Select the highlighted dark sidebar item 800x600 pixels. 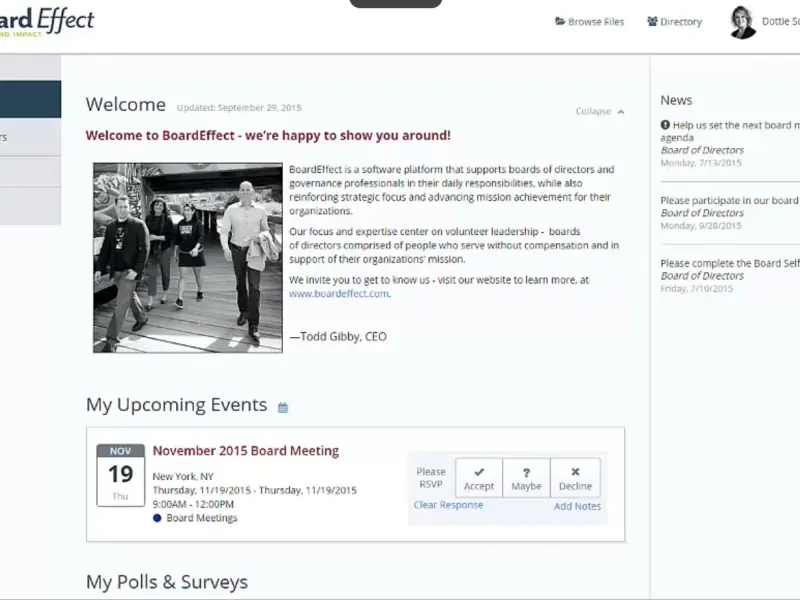click(30, 100)
